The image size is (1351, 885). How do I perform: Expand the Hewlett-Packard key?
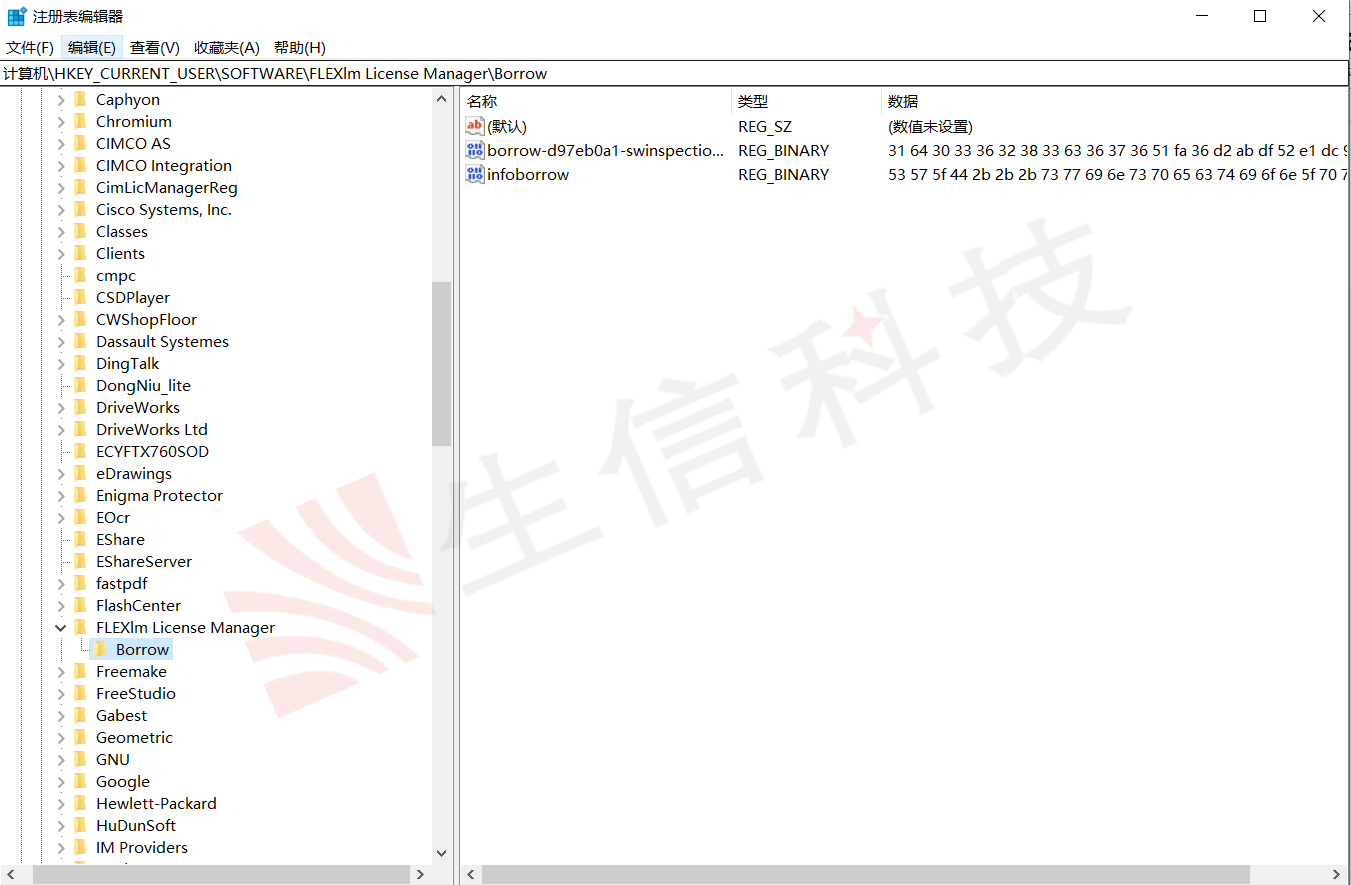[60, 803]
